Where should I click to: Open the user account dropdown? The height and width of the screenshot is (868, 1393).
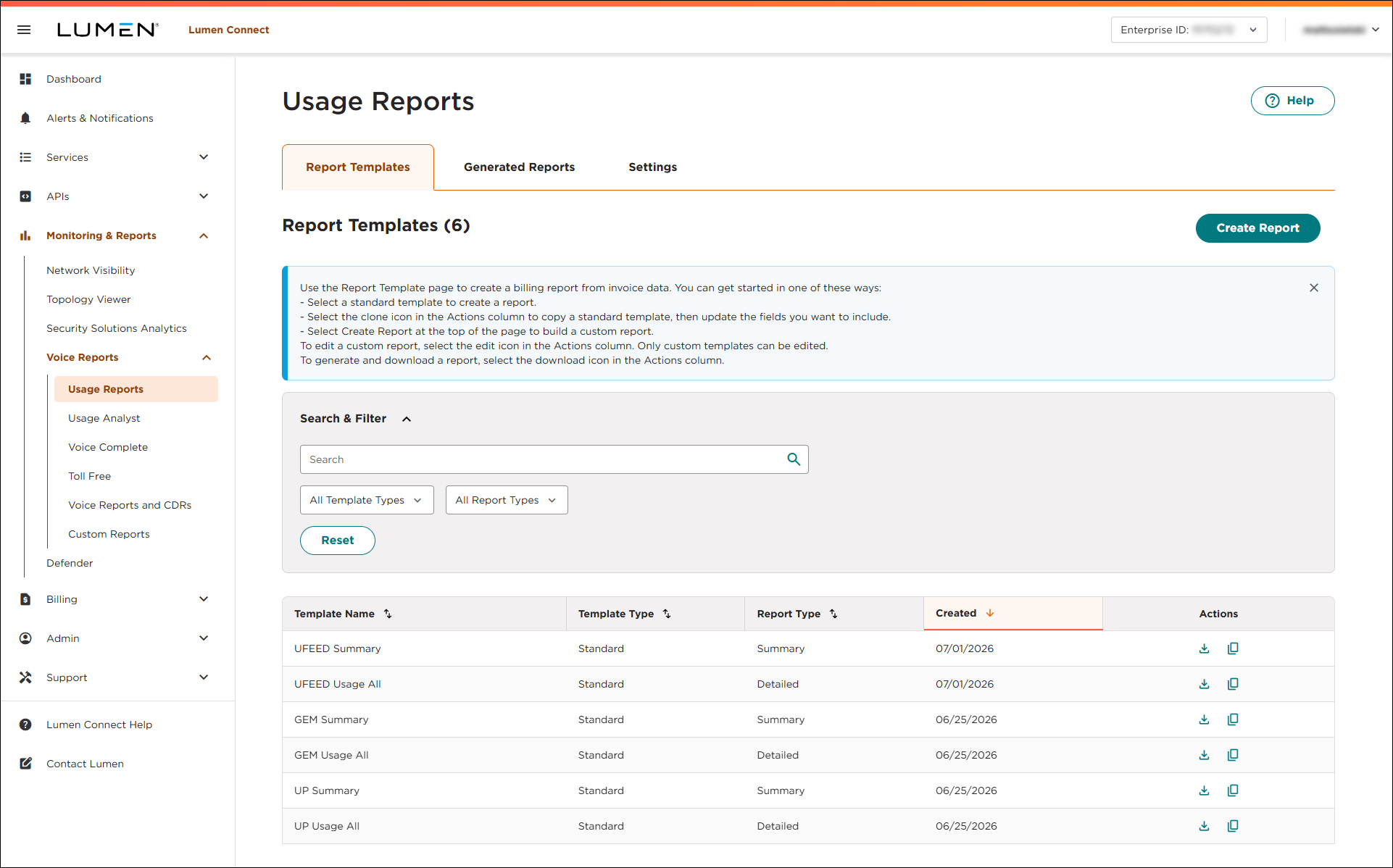click(1341, 30)
